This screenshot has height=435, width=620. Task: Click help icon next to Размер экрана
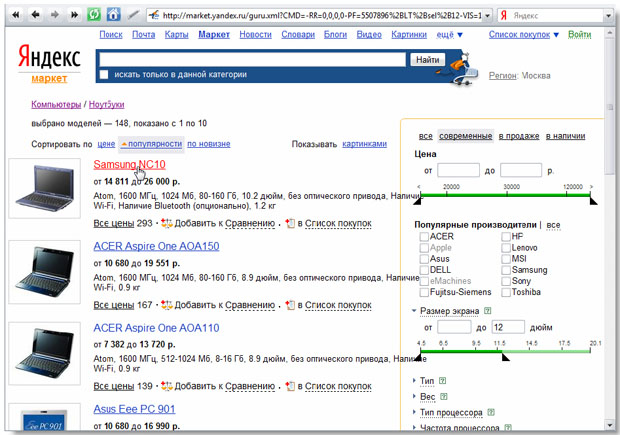(488, 311)
